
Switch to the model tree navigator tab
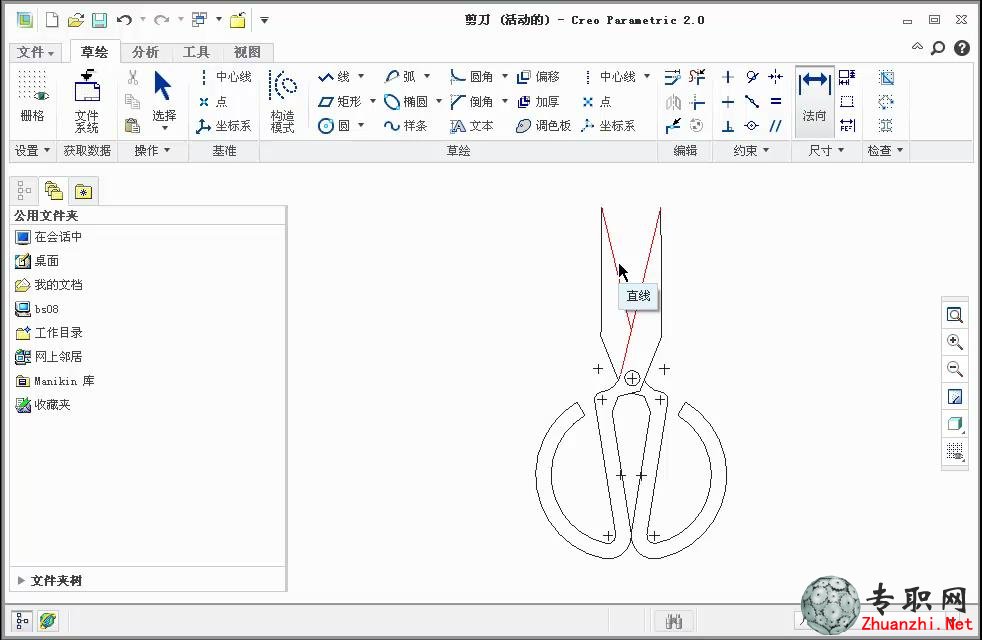pyautogui.click(x=24, y=190)
